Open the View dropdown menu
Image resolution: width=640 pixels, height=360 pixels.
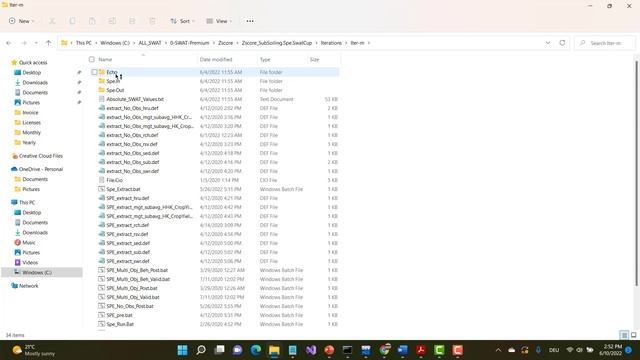pos(219,21)
